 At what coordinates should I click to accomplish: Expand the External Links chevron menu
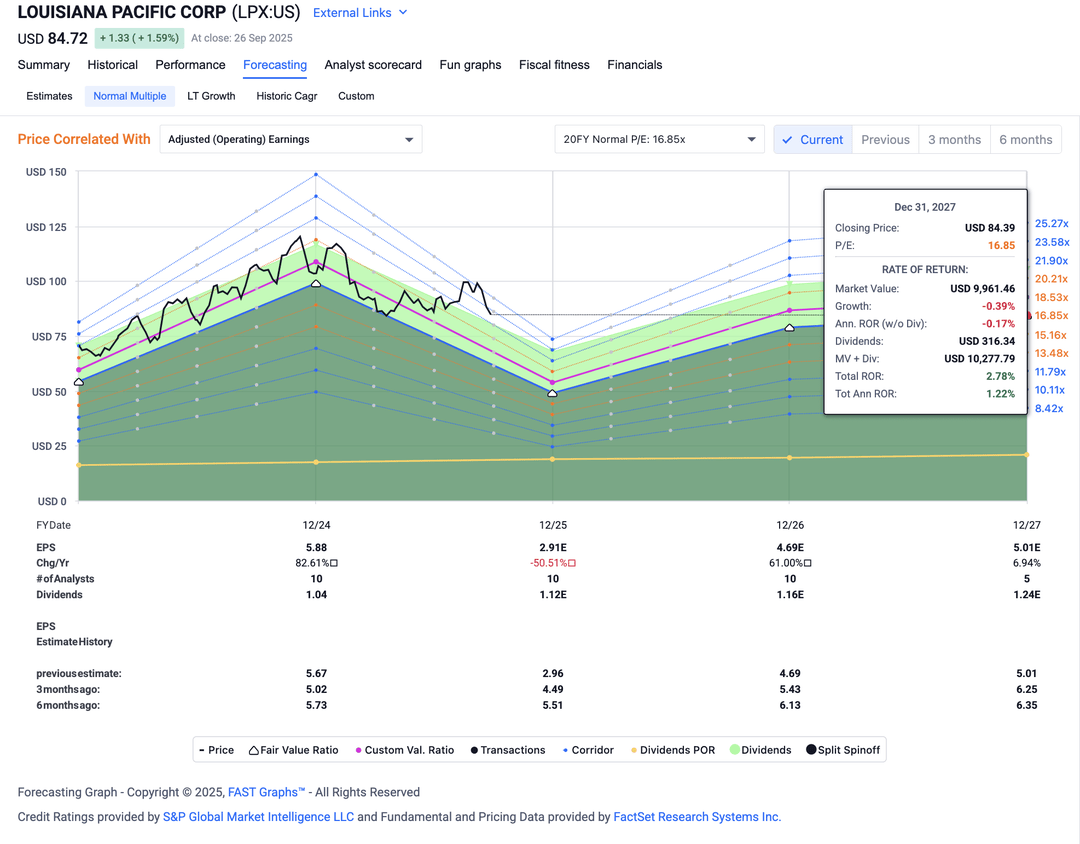click(403, 13)
